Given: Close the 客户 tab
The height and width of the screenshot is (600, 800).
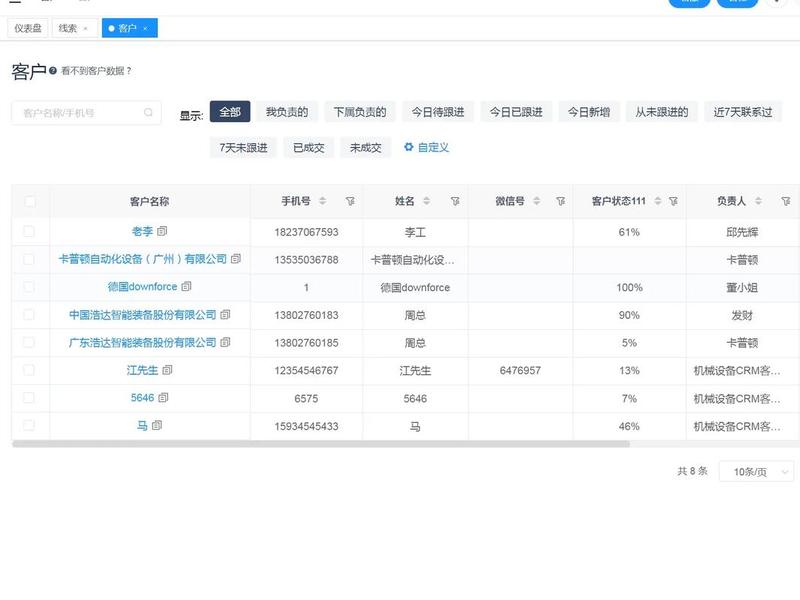Looking at the screenshot, I should click(x=145, y=29).
